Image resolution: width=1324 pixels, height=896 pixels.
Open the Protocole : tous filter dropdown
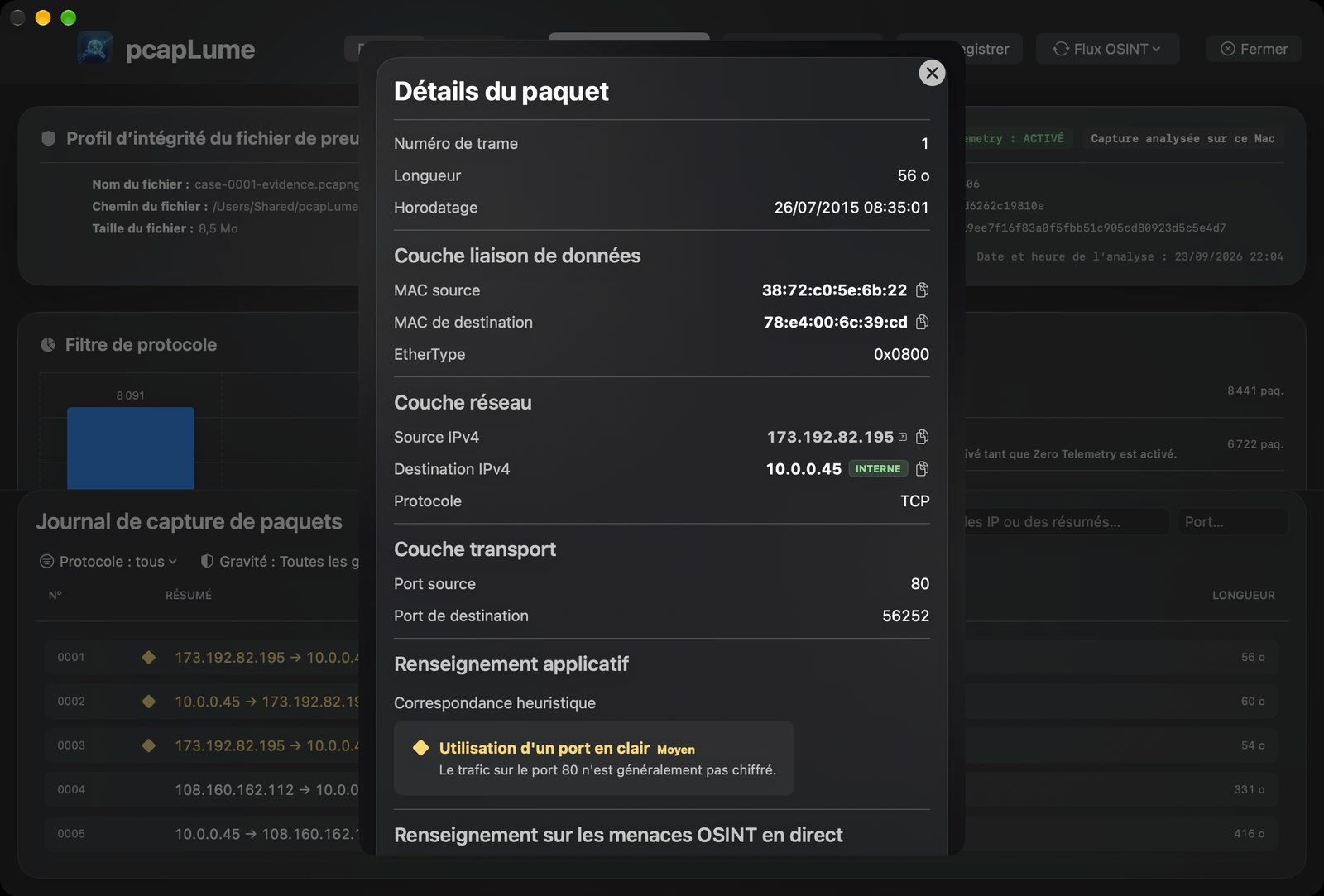click(x=108, y=562)
